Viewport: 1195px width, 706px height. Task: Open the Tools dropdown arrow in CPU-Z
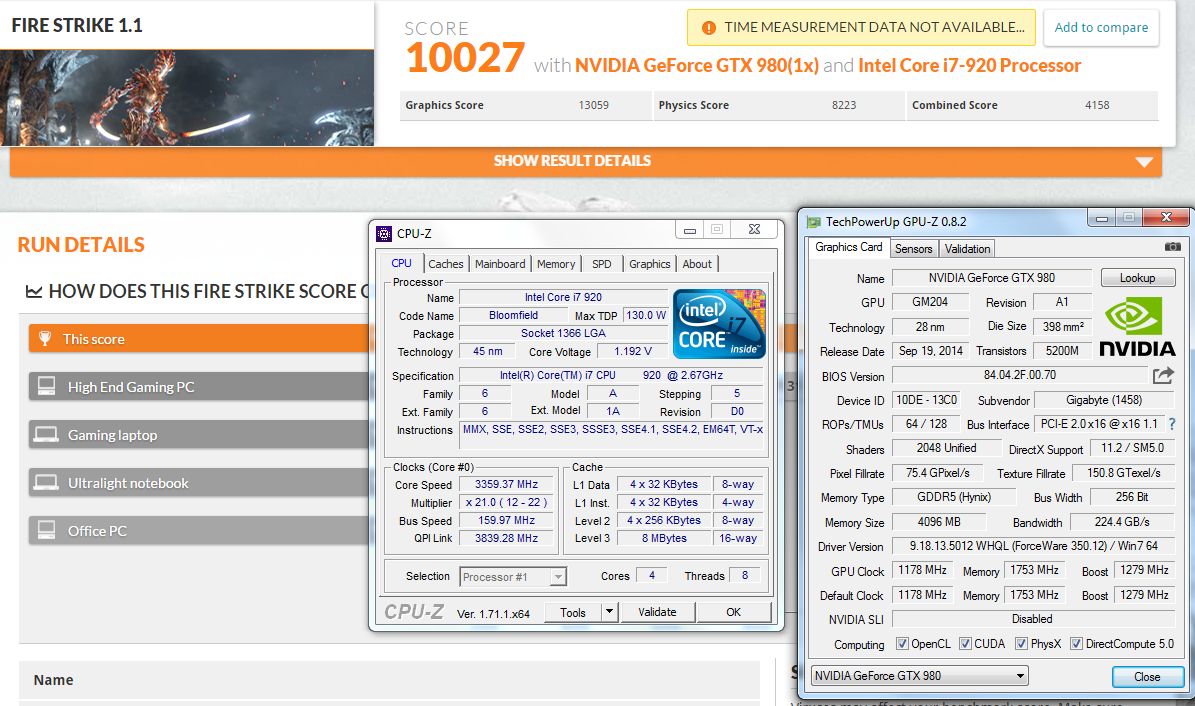tap(609, 611)
